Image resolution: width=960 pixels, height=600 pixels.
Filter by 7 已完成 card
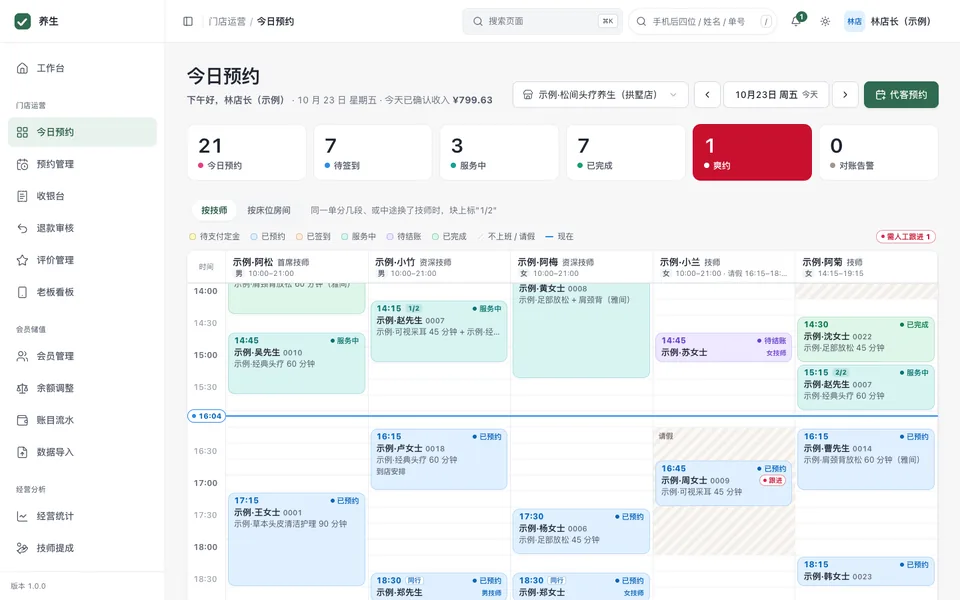626,152
